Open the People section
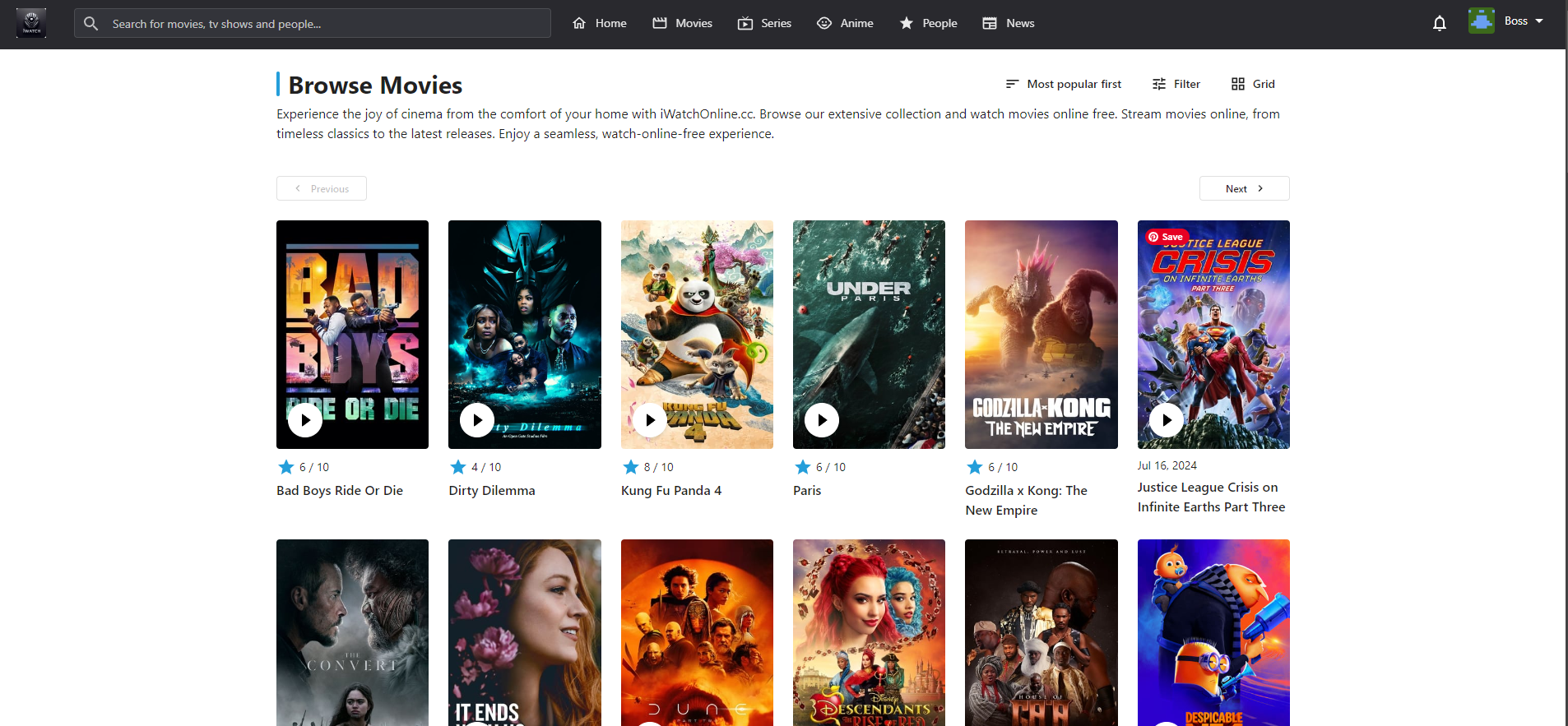The height and width of the screenshot is (726, 1568). 928,23
